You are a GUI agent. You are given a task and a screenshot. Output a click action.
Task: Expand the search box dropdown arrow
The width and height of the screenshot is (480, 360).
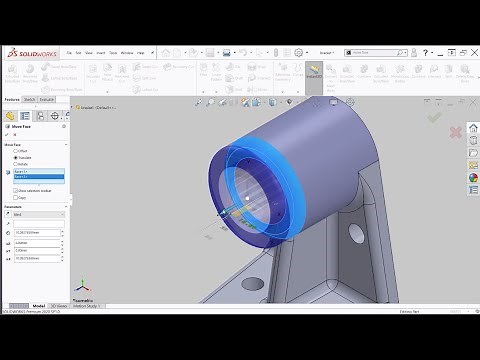coord(406,53)
